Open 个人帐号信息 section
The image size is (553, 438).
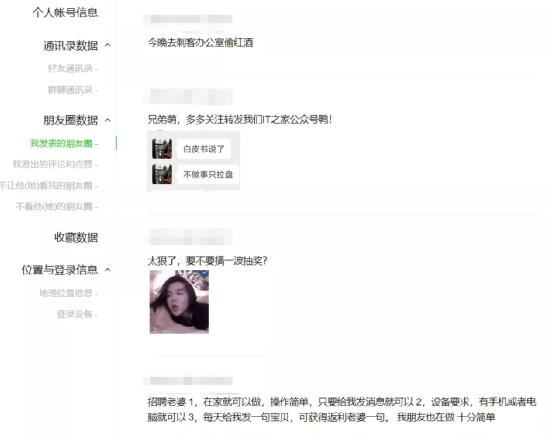click(x=65, y=12)
